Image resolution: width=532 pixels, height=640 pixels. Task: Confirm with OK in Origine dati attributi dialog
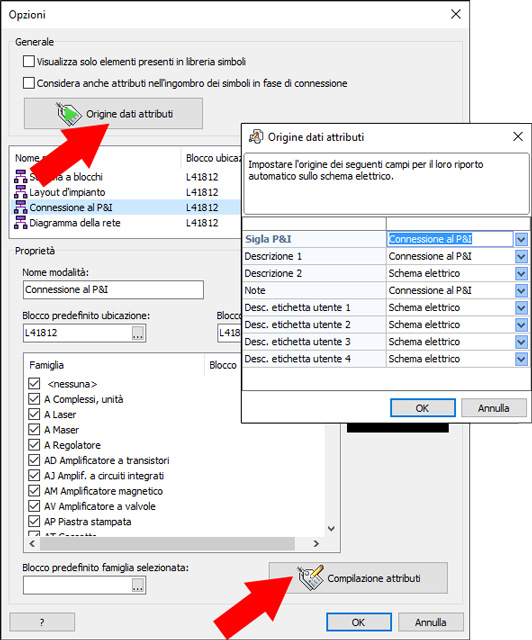423,408
